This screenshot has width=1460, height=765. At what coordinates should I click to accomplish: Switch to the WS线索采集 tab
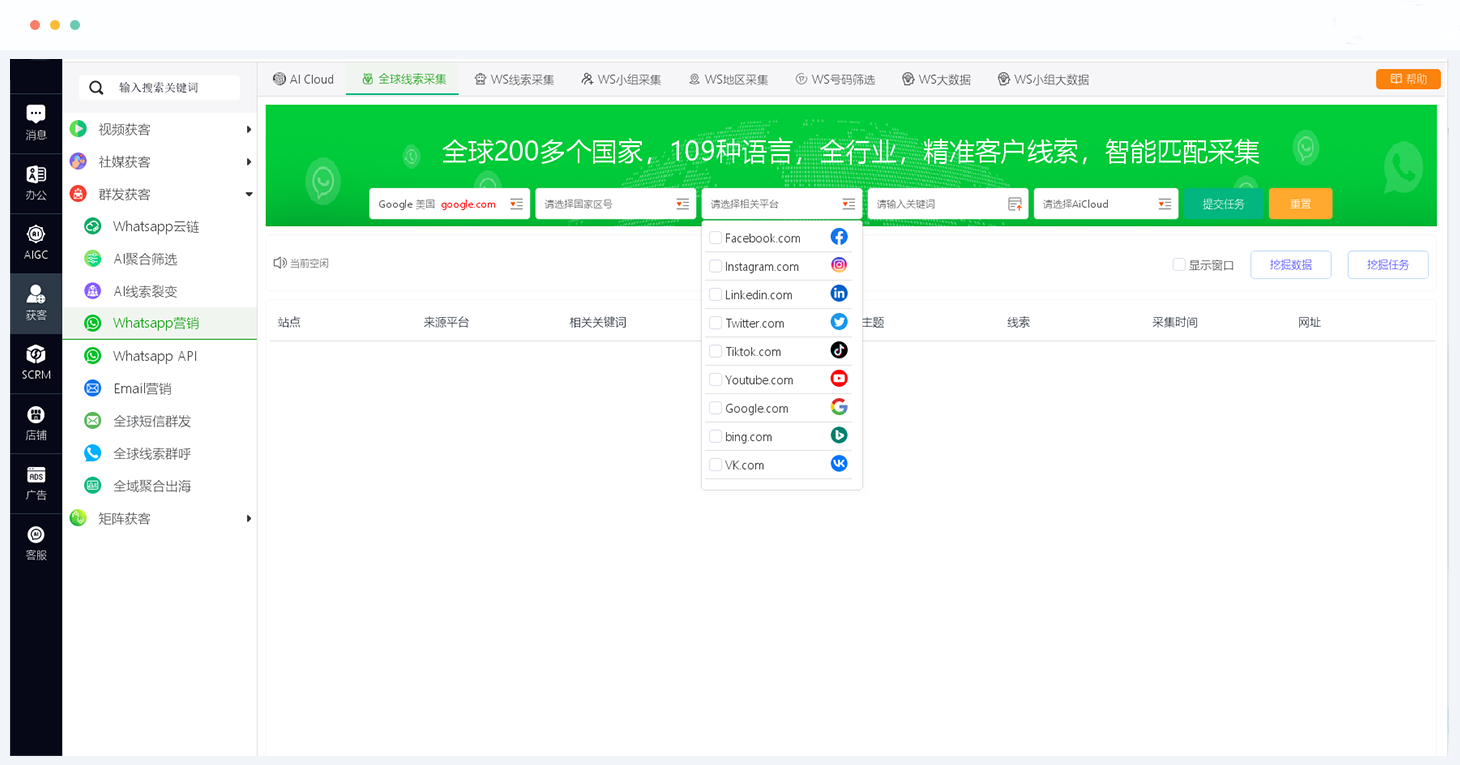(514, 79)
